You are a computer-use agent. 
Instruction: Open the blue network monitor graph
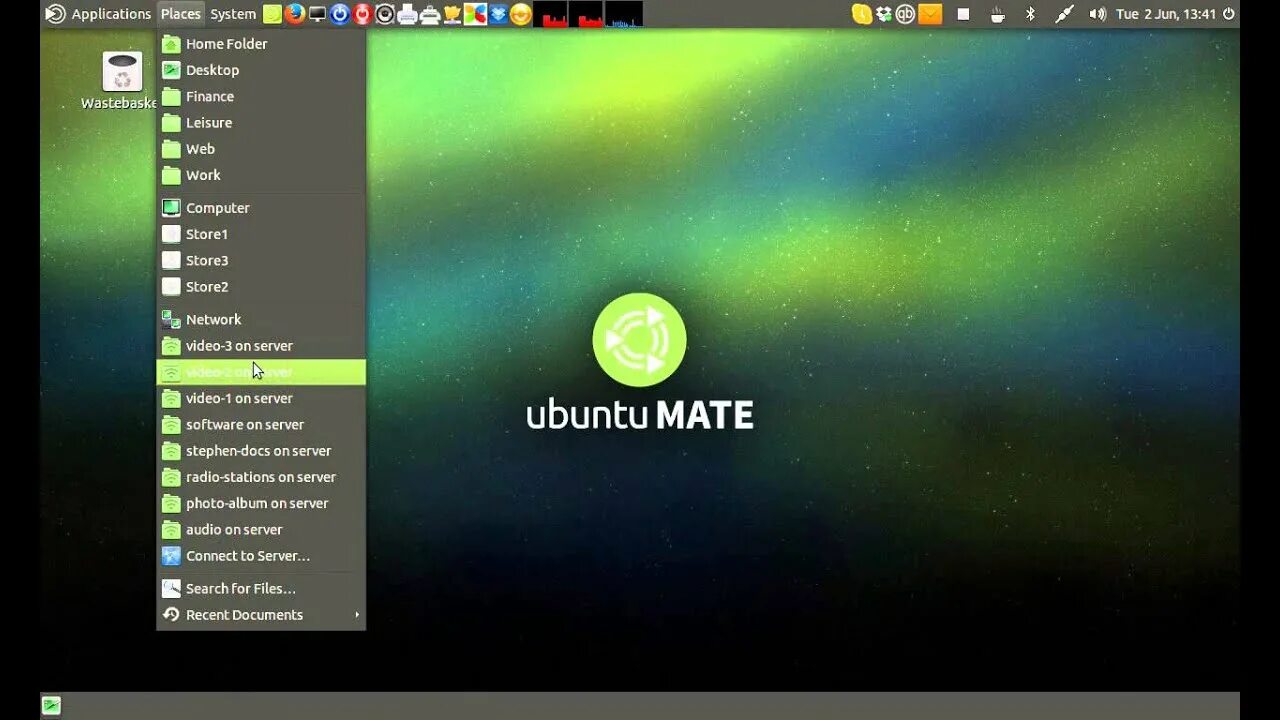pyautogui.click(x=624, y=14)
